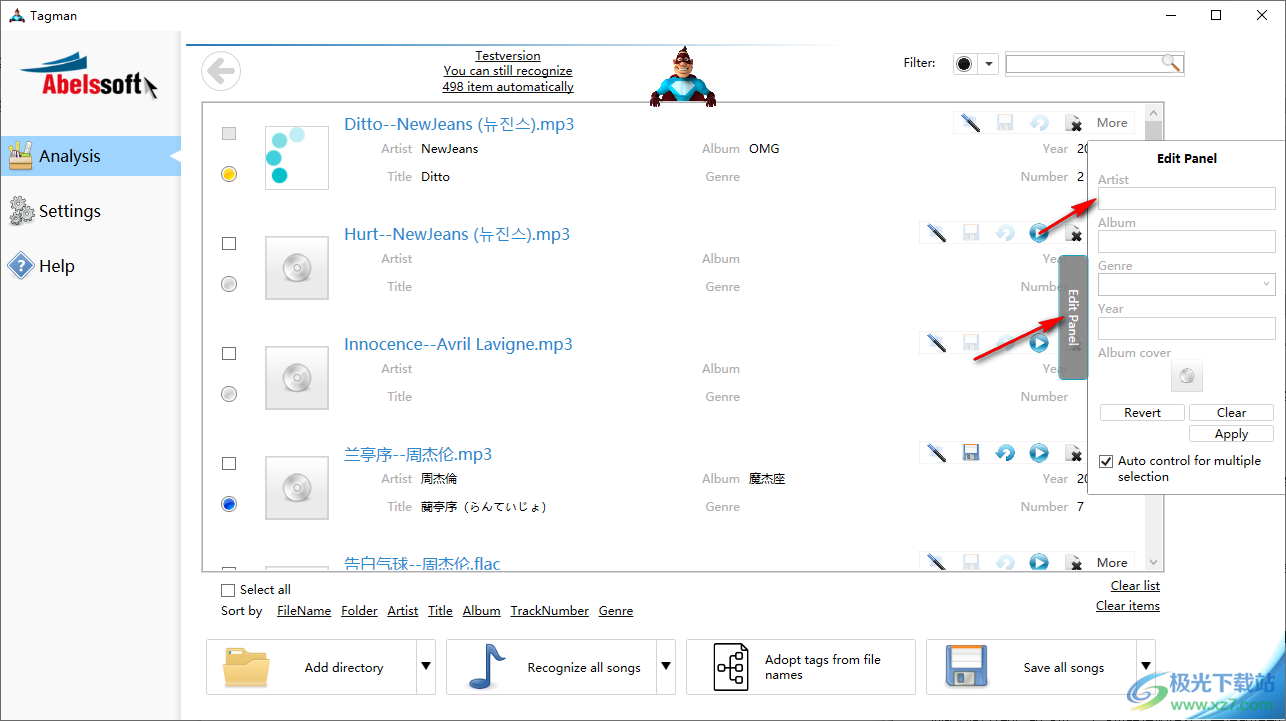Screen dimensions: 1286x721
Task: Open the Help section
Action: click(55, 265)
